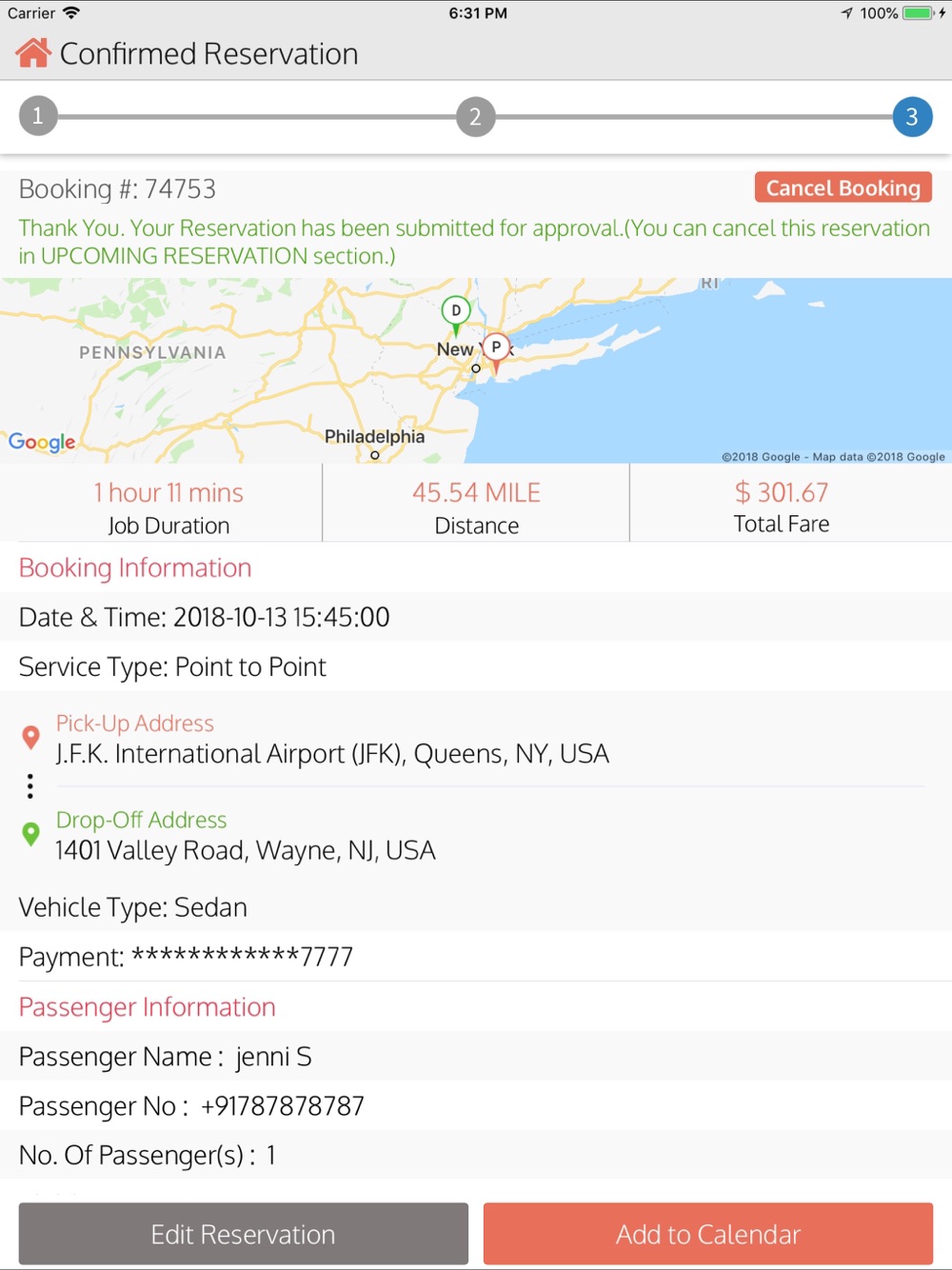Tap the J.F.K. International Airport pickup address
952x1270 pixels.
point(332,754)
